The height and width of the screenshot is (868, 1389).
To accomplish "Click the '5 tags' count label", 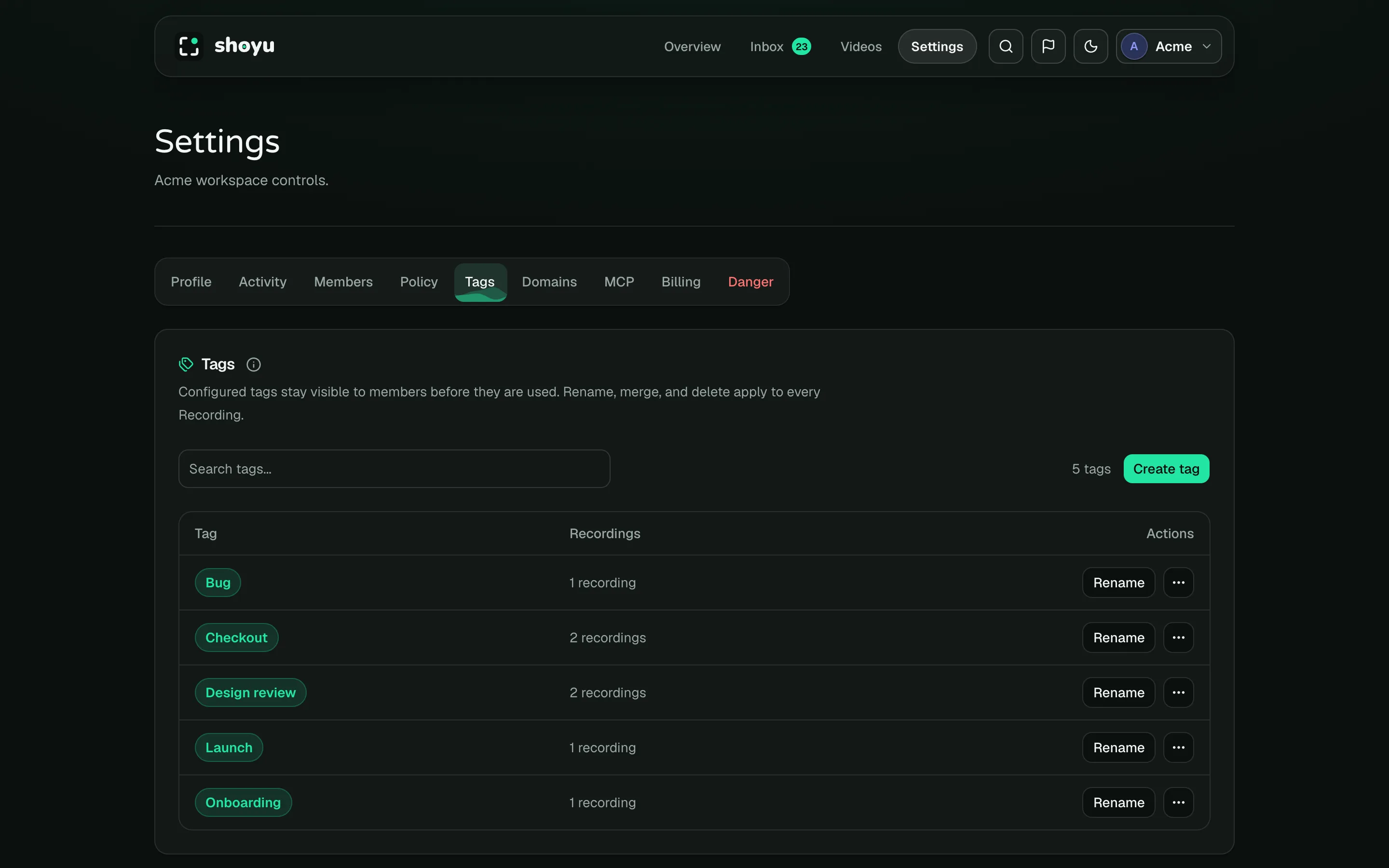I will point(1091,469).
